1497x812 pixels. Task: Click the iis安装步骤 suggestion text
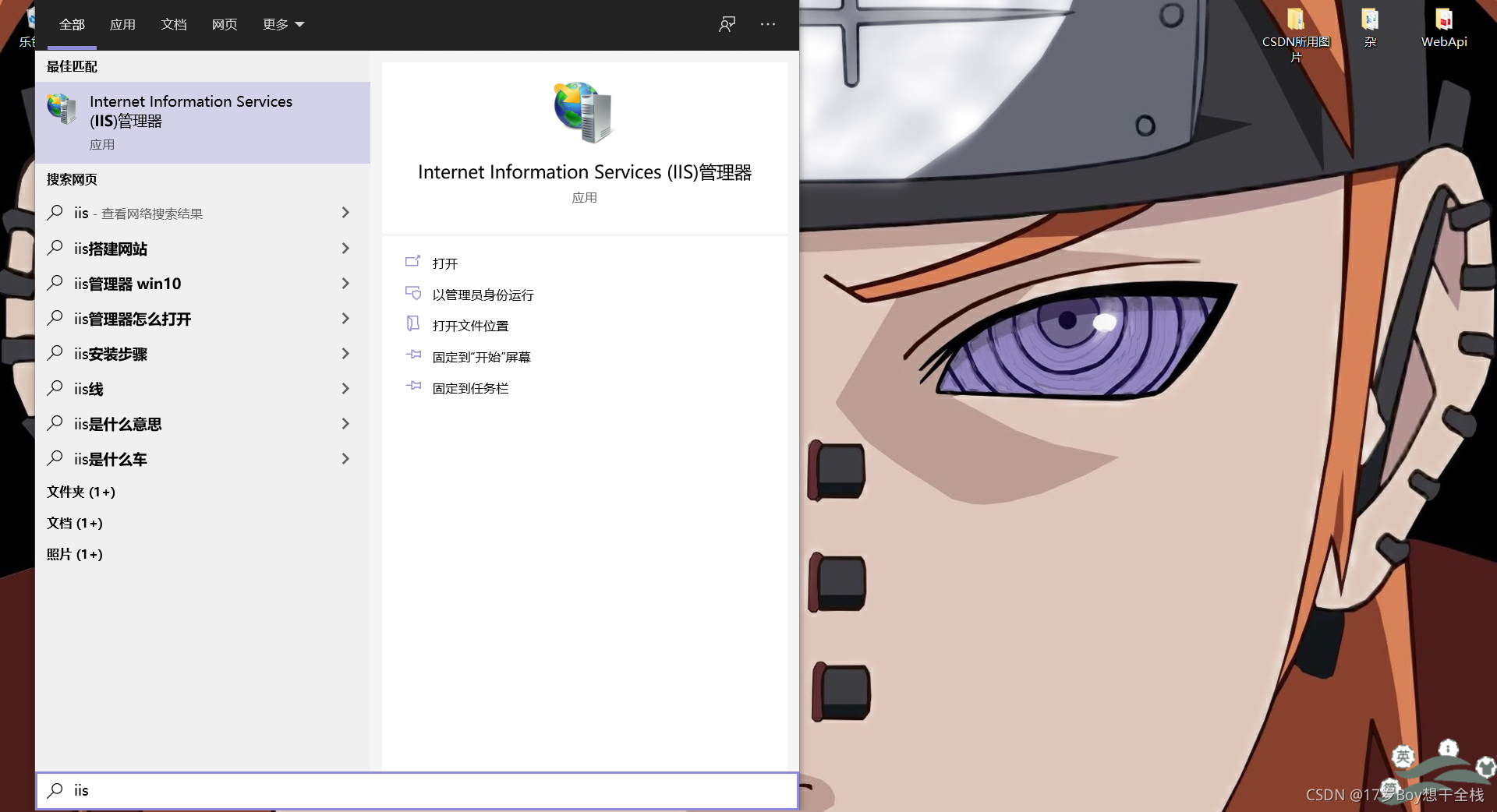coord(111,354)
